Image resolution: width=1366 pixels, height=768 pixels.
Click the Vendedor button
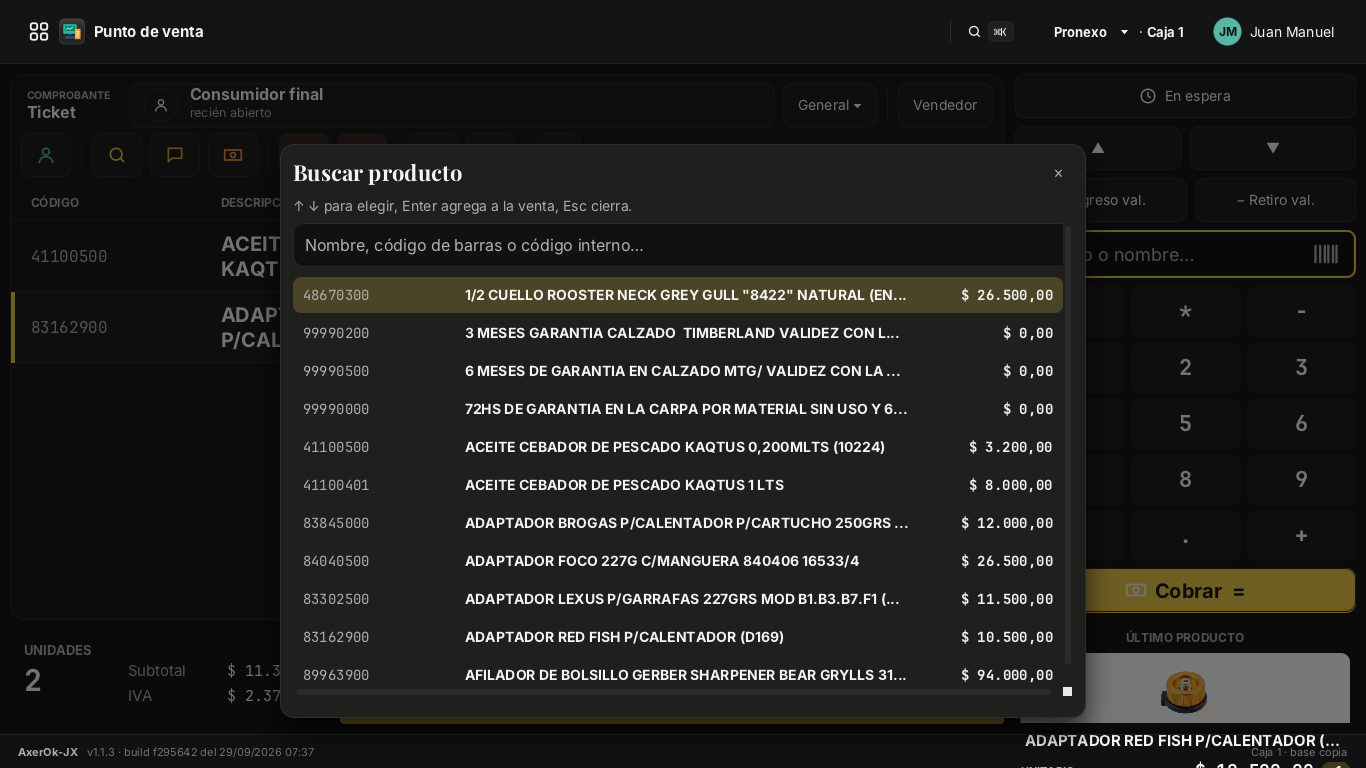tap(945, 105)
